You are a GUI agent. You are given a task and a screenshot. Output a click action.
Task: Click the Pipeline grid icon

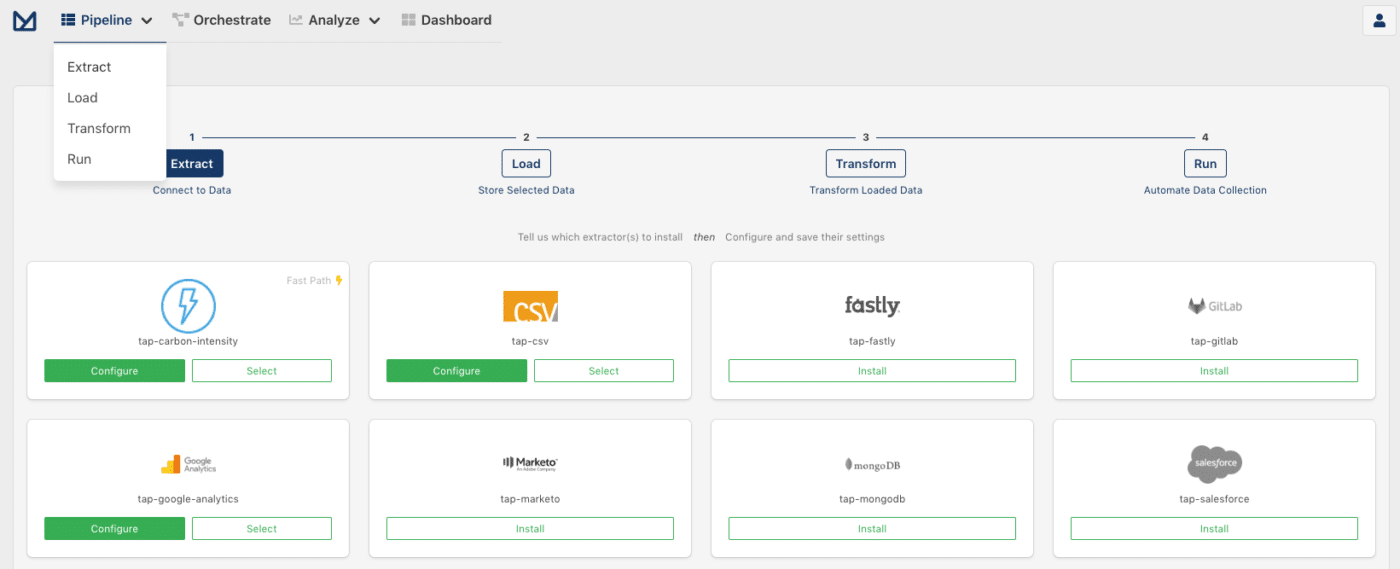(68, 20)
